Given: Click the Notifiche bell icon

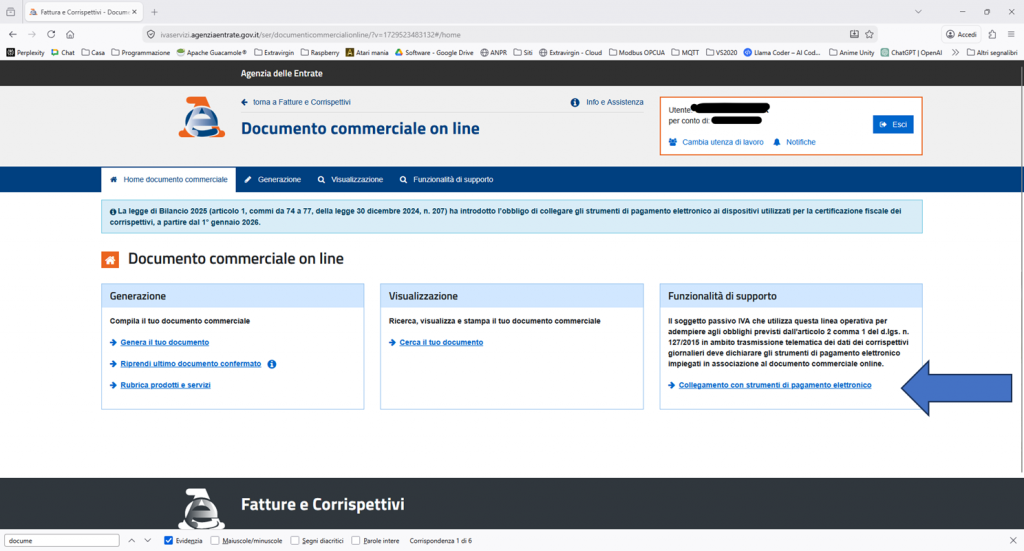Looking at the screenshot, I should [x=776, y=142].
